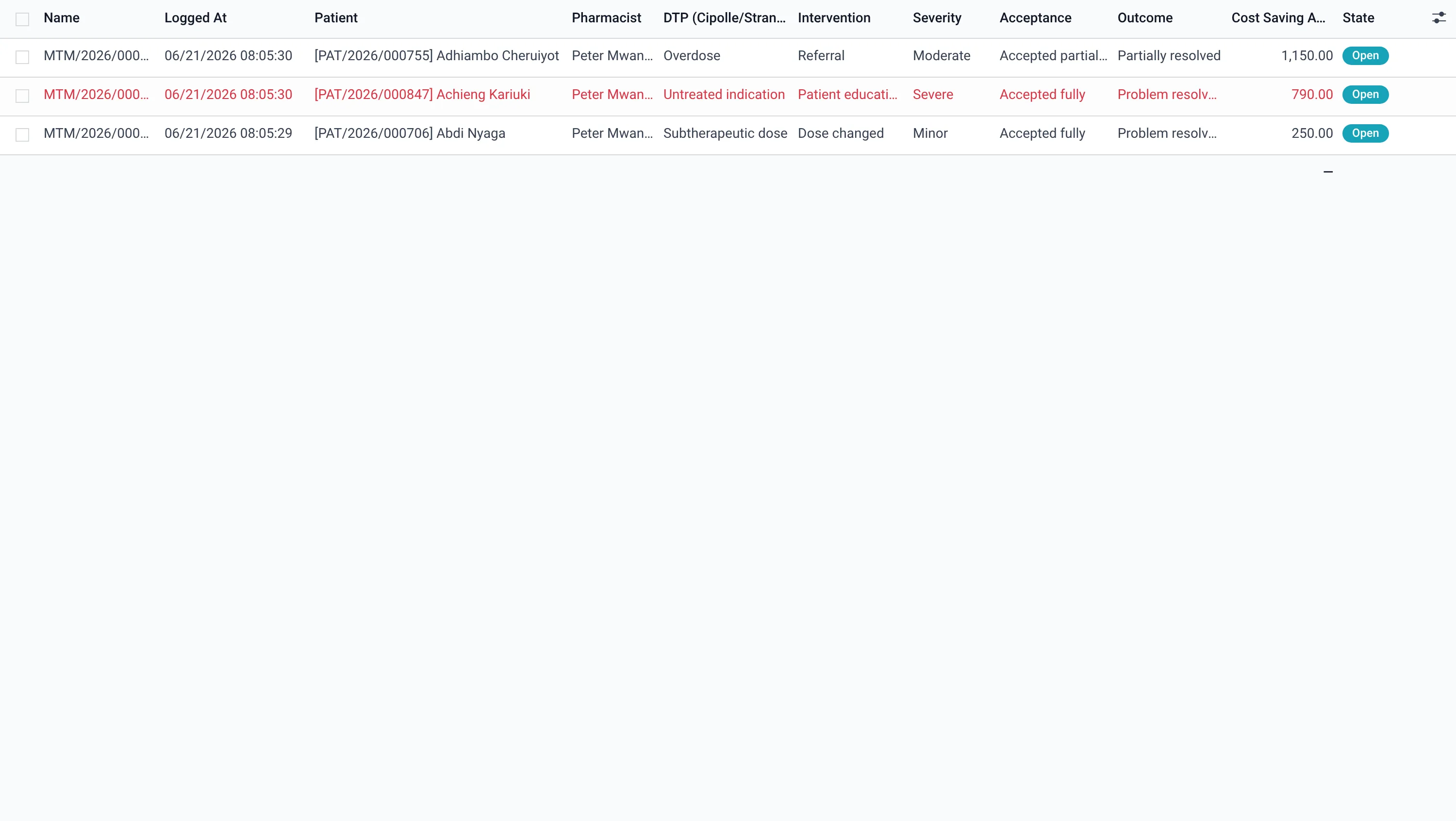
Task: Click Open state badge for Abdi Nyaga
Action: 1365,133
